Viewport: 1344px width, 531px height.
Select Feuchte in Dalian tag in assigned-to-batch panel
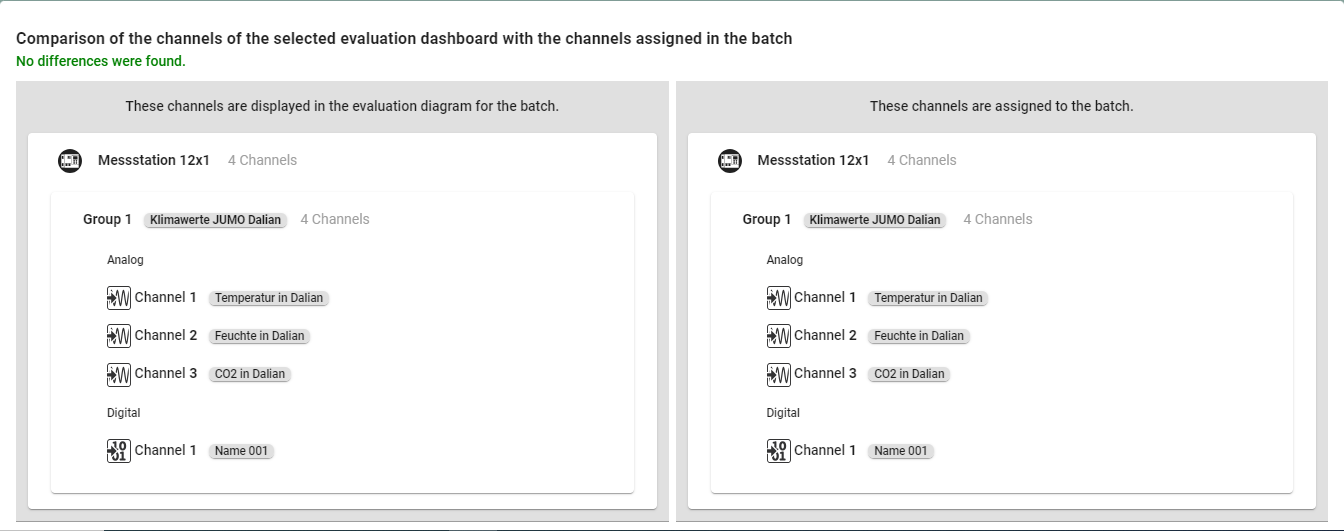coord(918,336)
